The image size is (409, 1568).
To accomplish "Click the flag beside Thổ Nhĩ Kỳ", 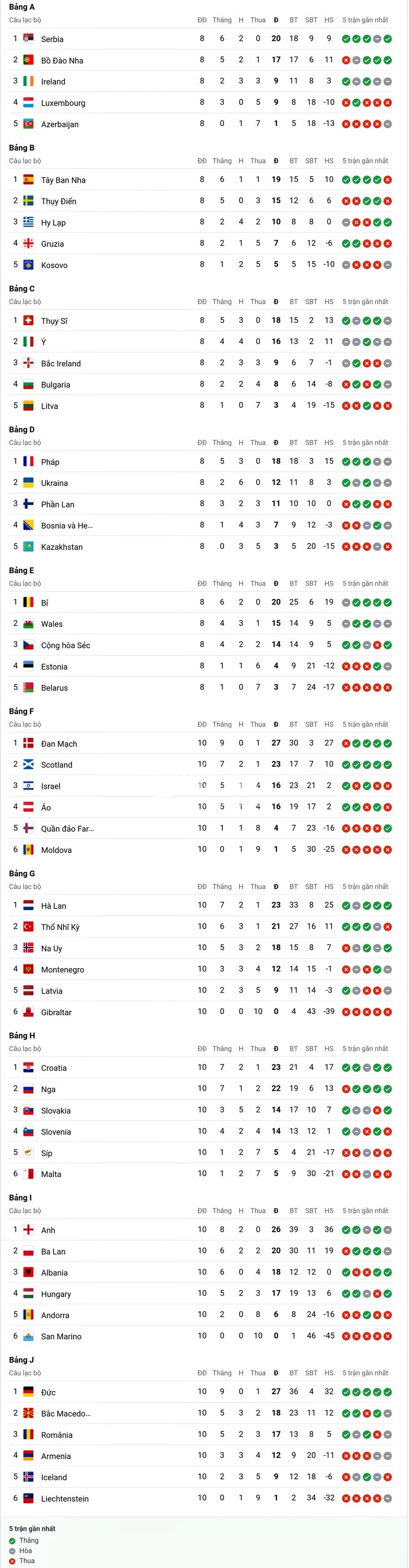I will pos(28,926).
